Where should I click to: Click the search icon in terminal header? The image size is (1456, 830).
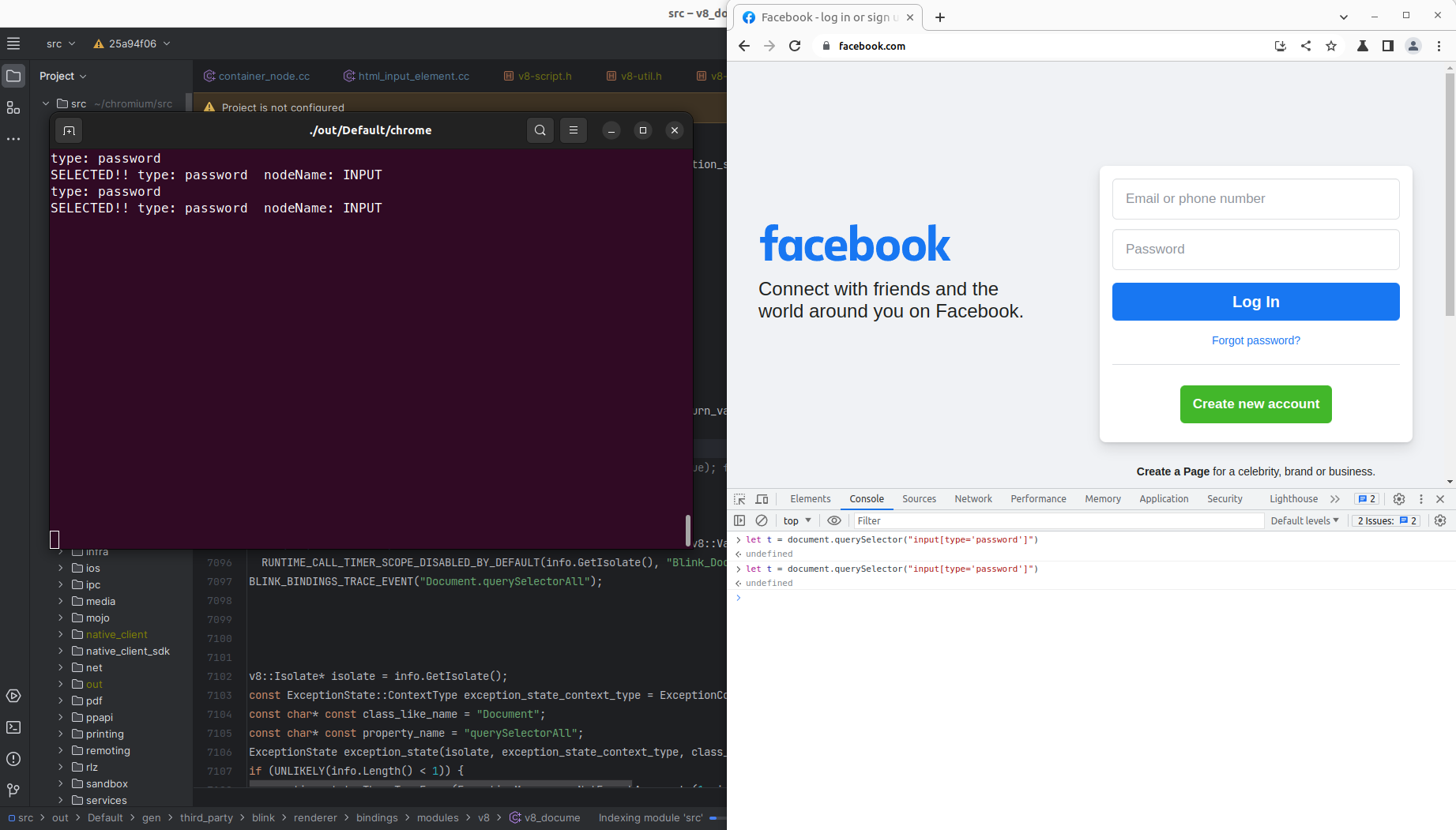point(540,130)
